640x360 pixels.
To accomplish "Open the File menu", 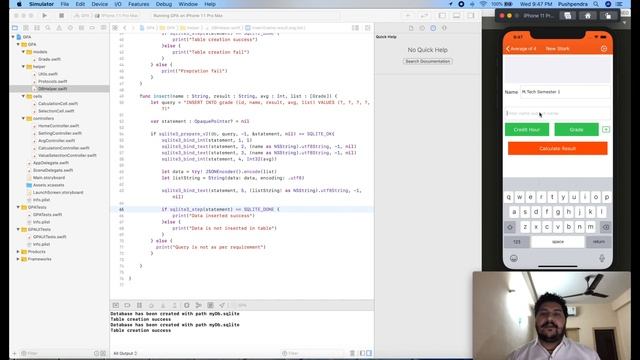I will pos(64,4).
